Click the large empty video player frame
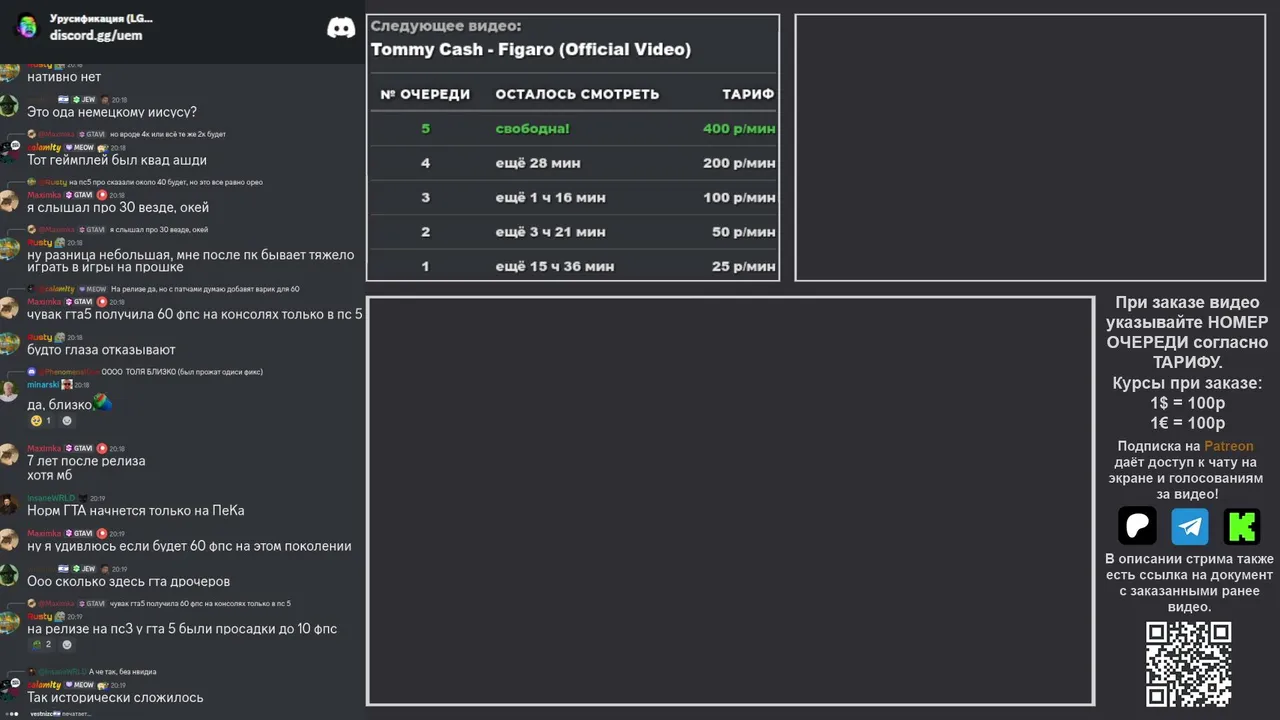 (730, 501)
